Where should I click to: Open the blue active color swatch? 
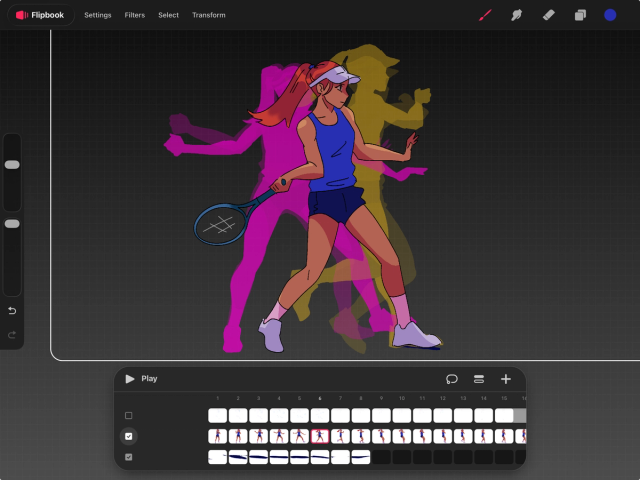(610, 15)
